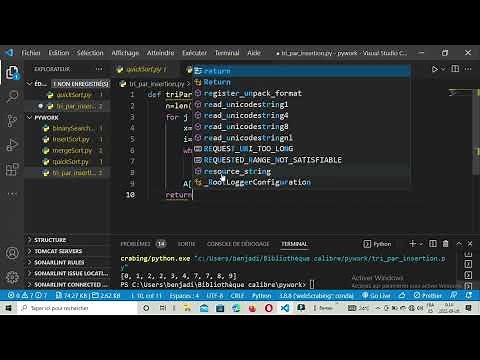Select the Python terminal shell label
The image size is (480, 360).
[377, 244]
